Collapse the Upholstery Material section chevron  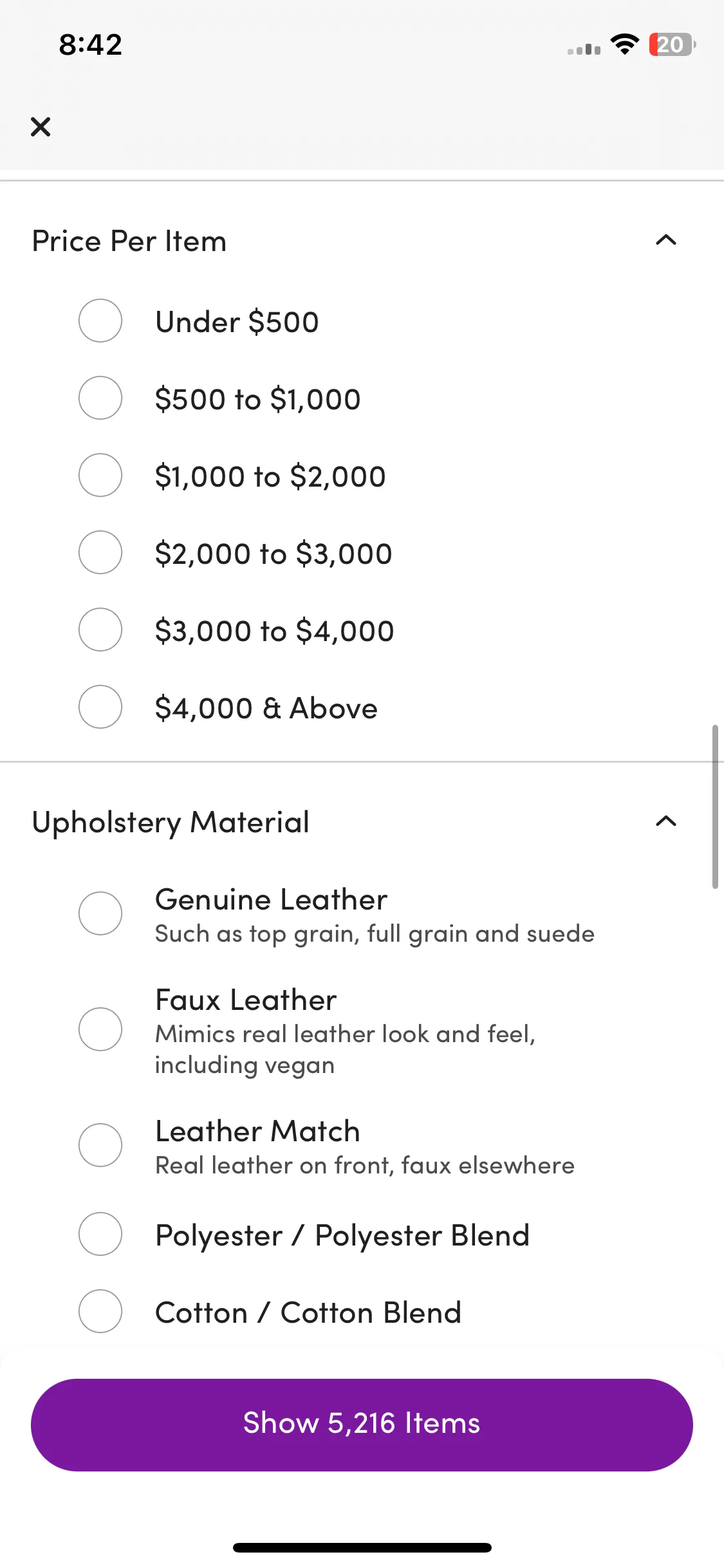click(x=666, y=821)
